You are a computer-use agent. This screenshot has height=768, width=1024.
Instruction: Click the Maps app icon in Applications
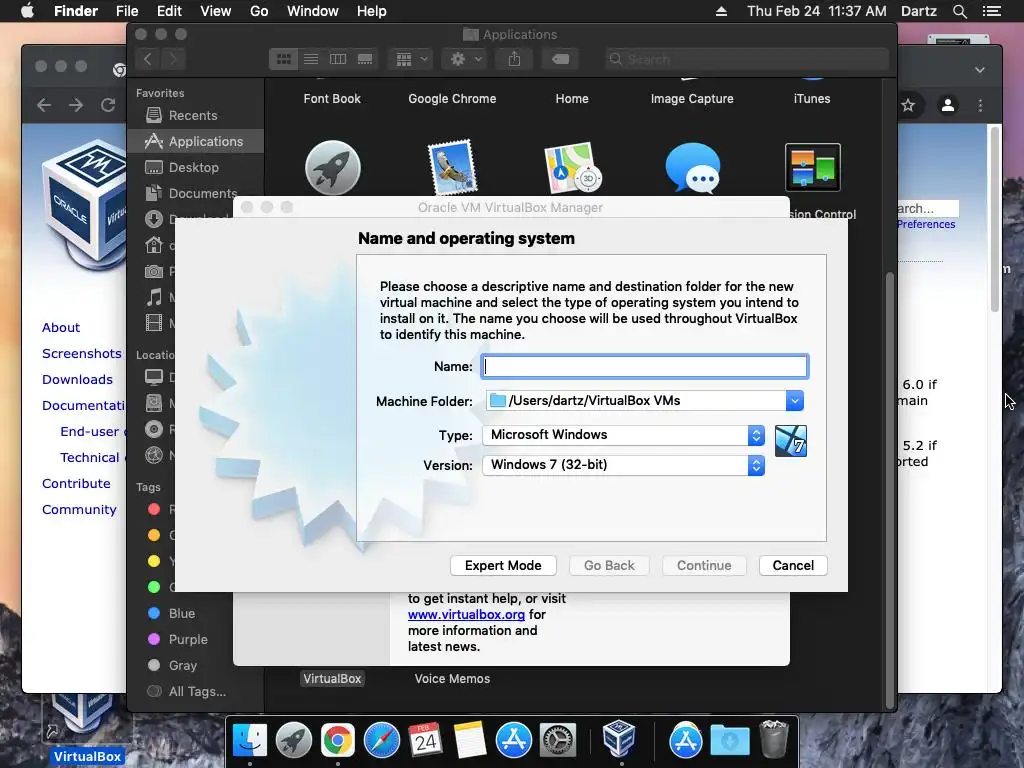click(572, 167)
